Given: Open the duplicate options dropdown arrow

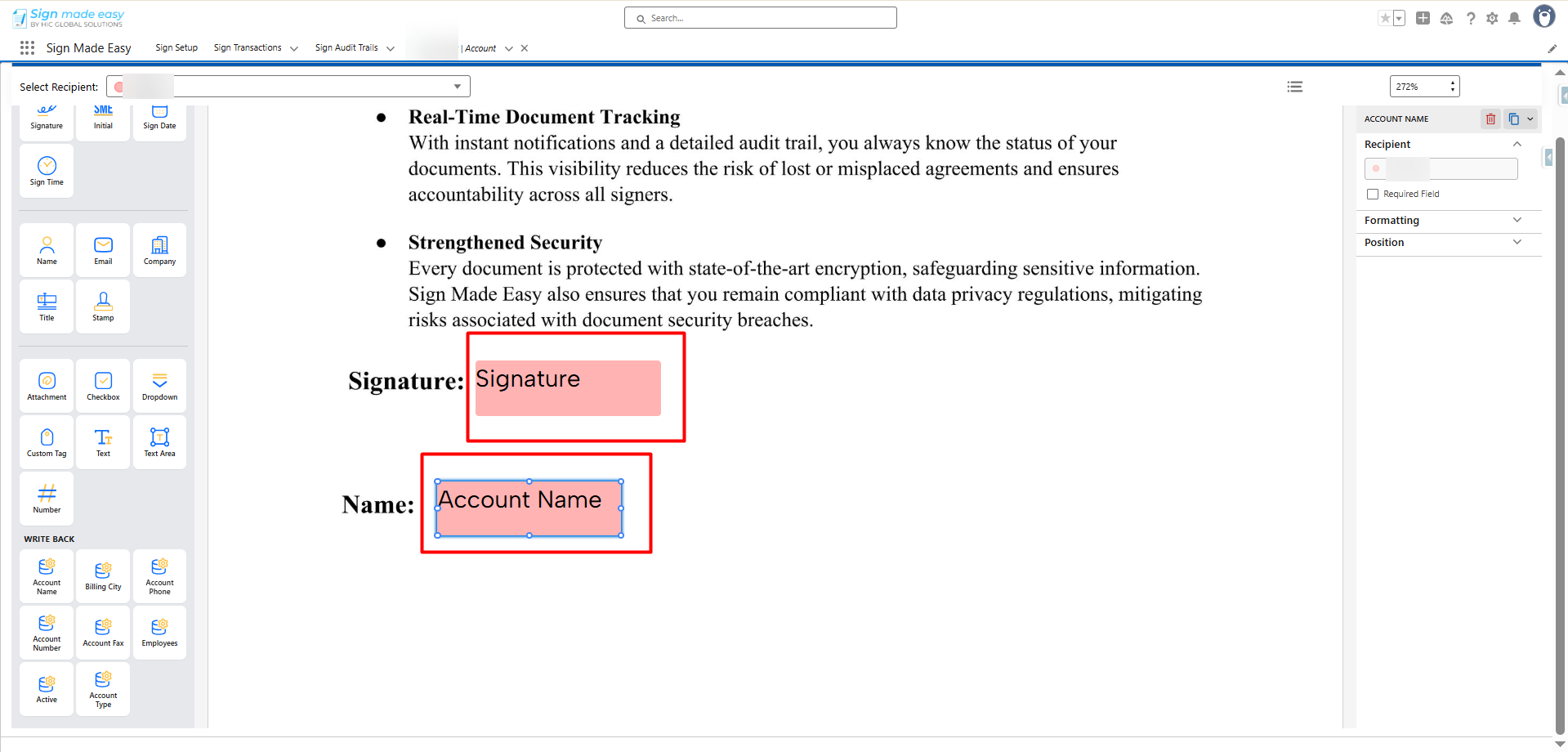Looking at the screenshot, I should pyautogui.click(x=1530, y=119).
